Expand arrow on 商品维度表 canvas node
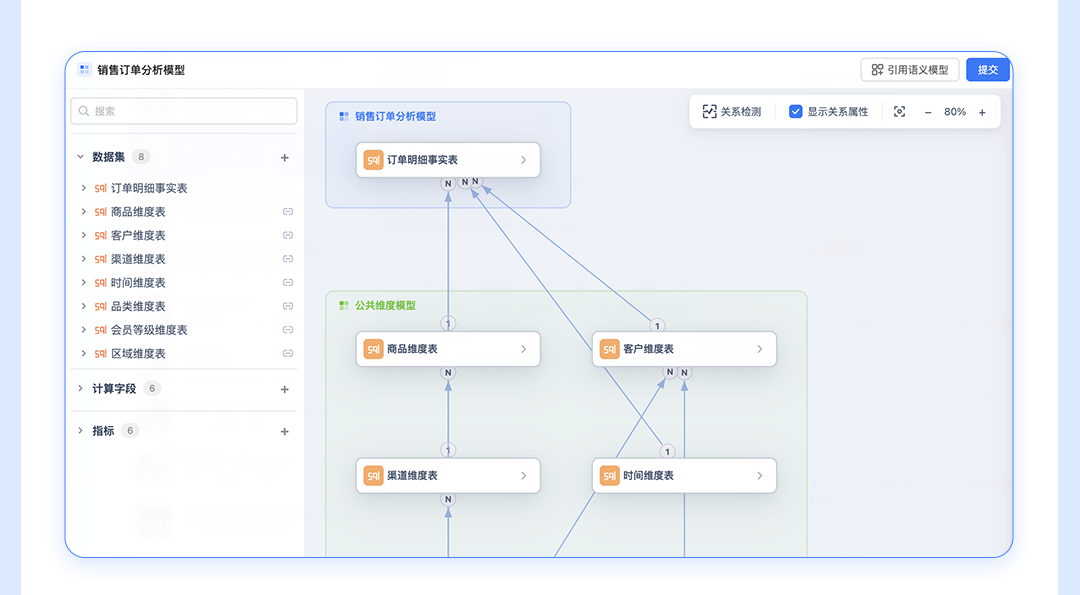Image resolution: width=1080 pixels, height=595 pixels. point(523,349)
